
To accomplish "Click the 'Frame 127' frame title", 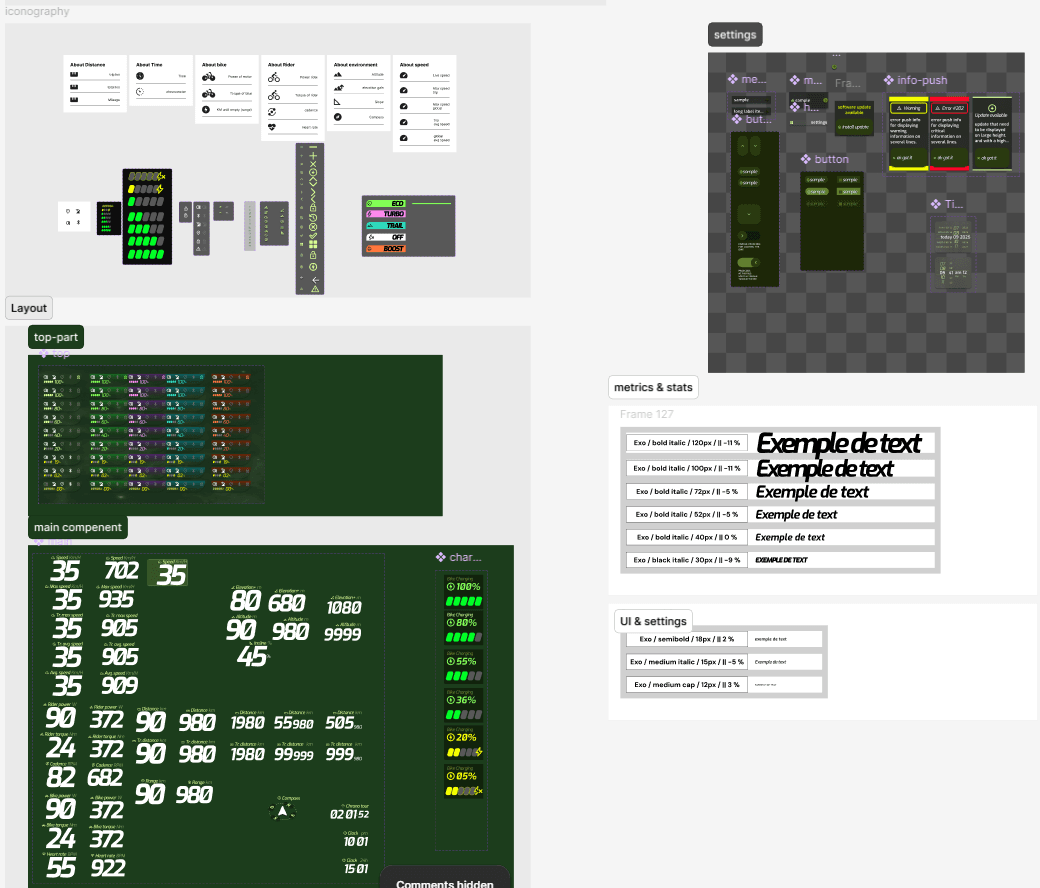I will (647, 414).
